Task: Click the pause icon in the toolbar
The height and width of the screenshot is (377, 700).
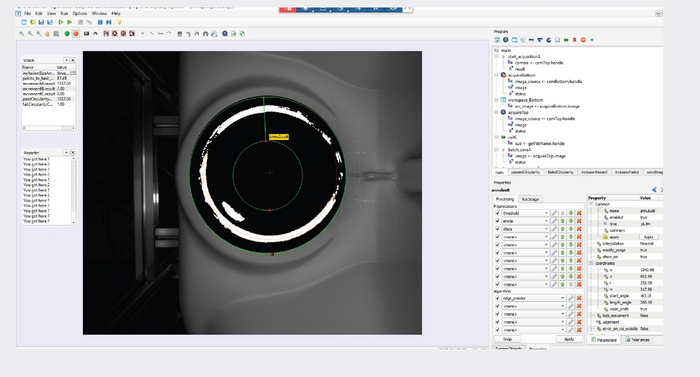Action: (100, 22)
